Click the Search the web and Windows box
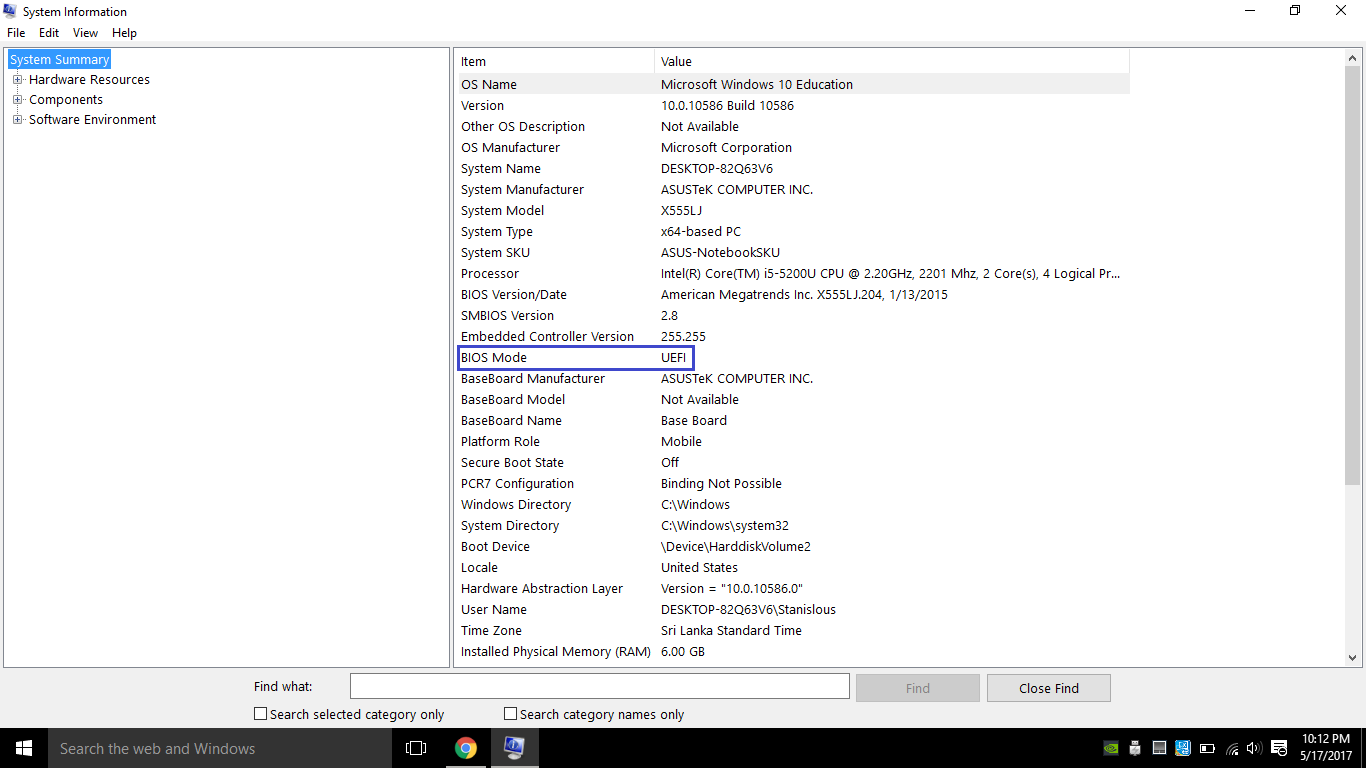 pos(220,748)
